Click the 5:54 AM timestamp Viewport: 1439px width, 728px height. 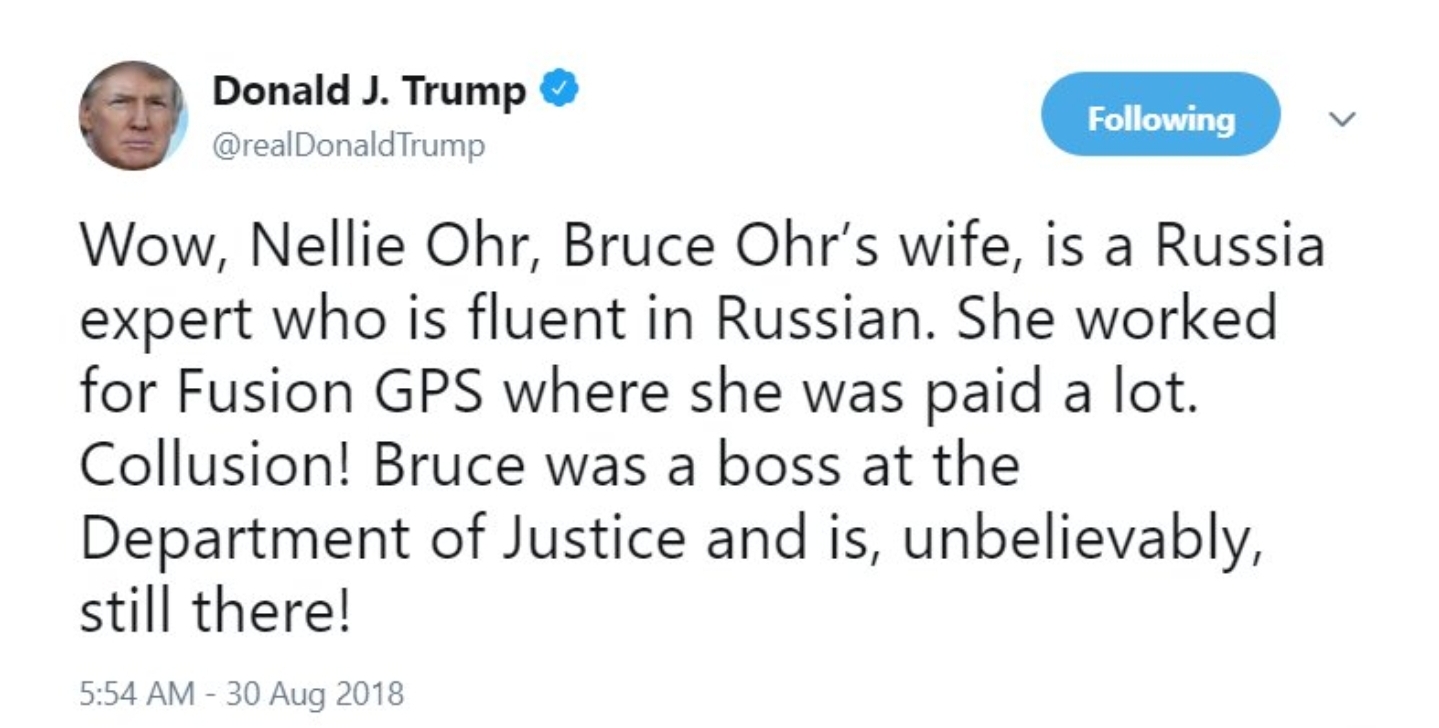point(138,694)
